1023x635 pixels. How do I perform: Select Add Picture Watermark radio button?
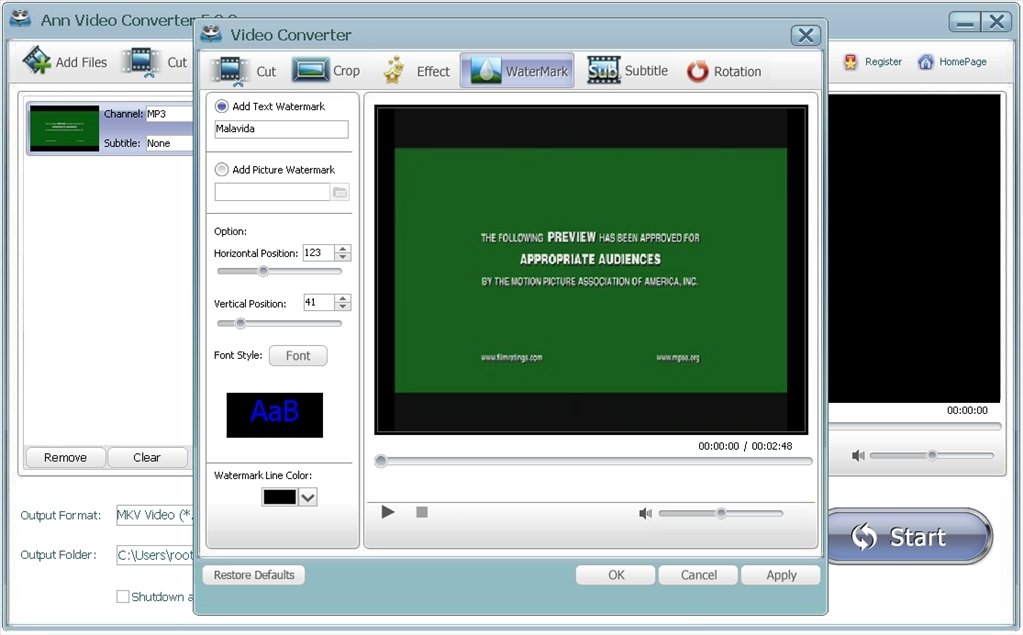point(222,170)
